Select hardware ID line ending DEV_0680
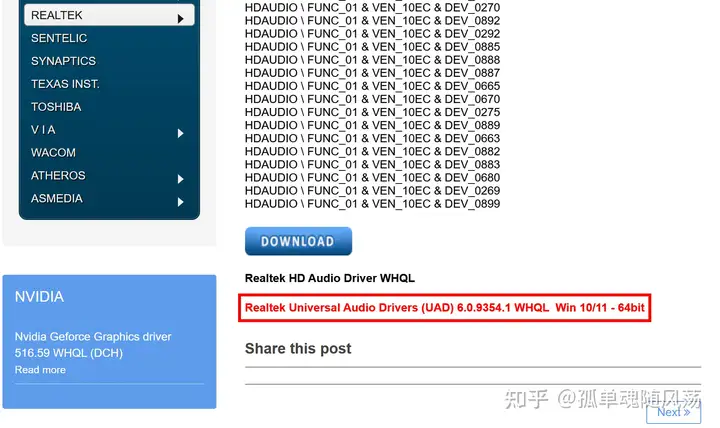This screenshot has height=428, width=720. [372, 178]
